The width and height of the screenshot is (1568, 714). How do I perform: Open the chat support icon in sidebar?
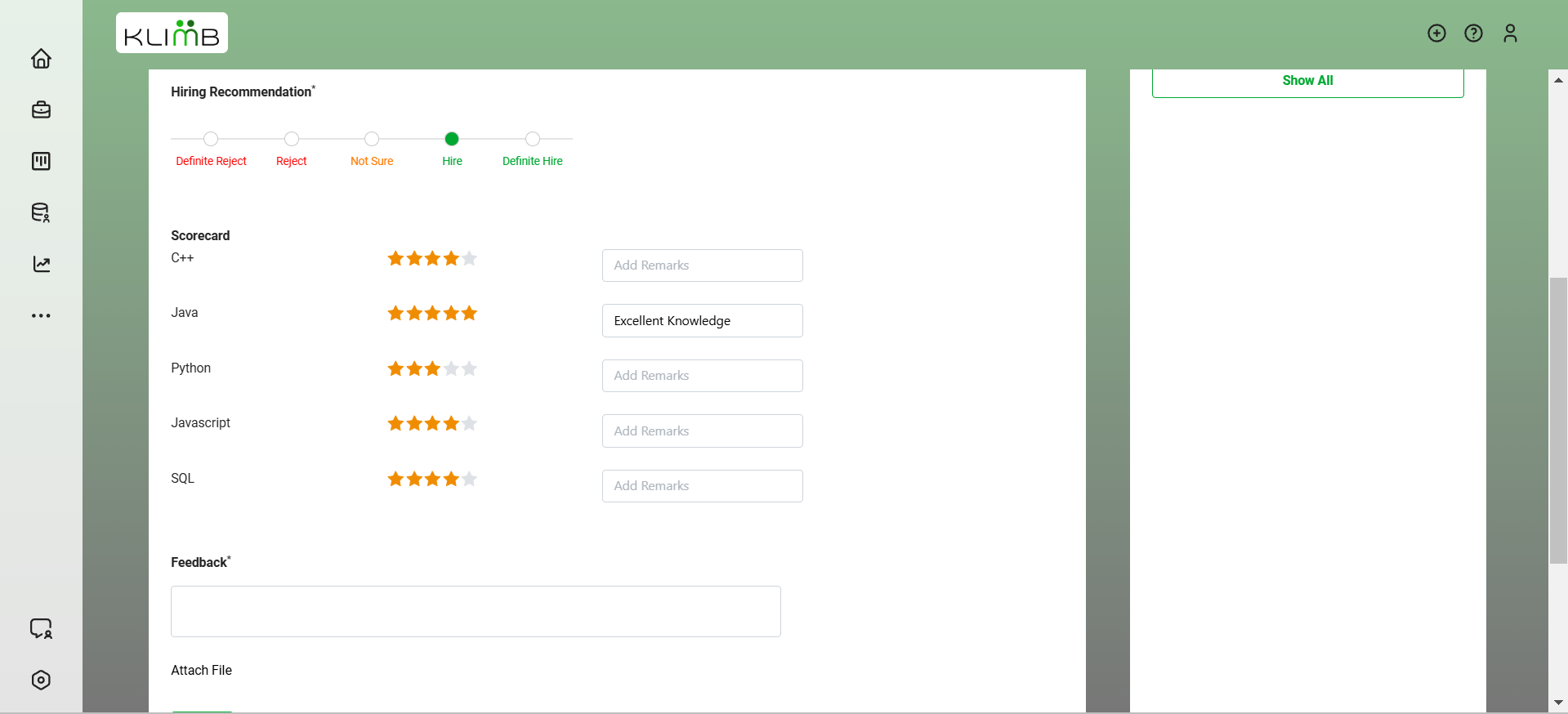tap(41, 628)
